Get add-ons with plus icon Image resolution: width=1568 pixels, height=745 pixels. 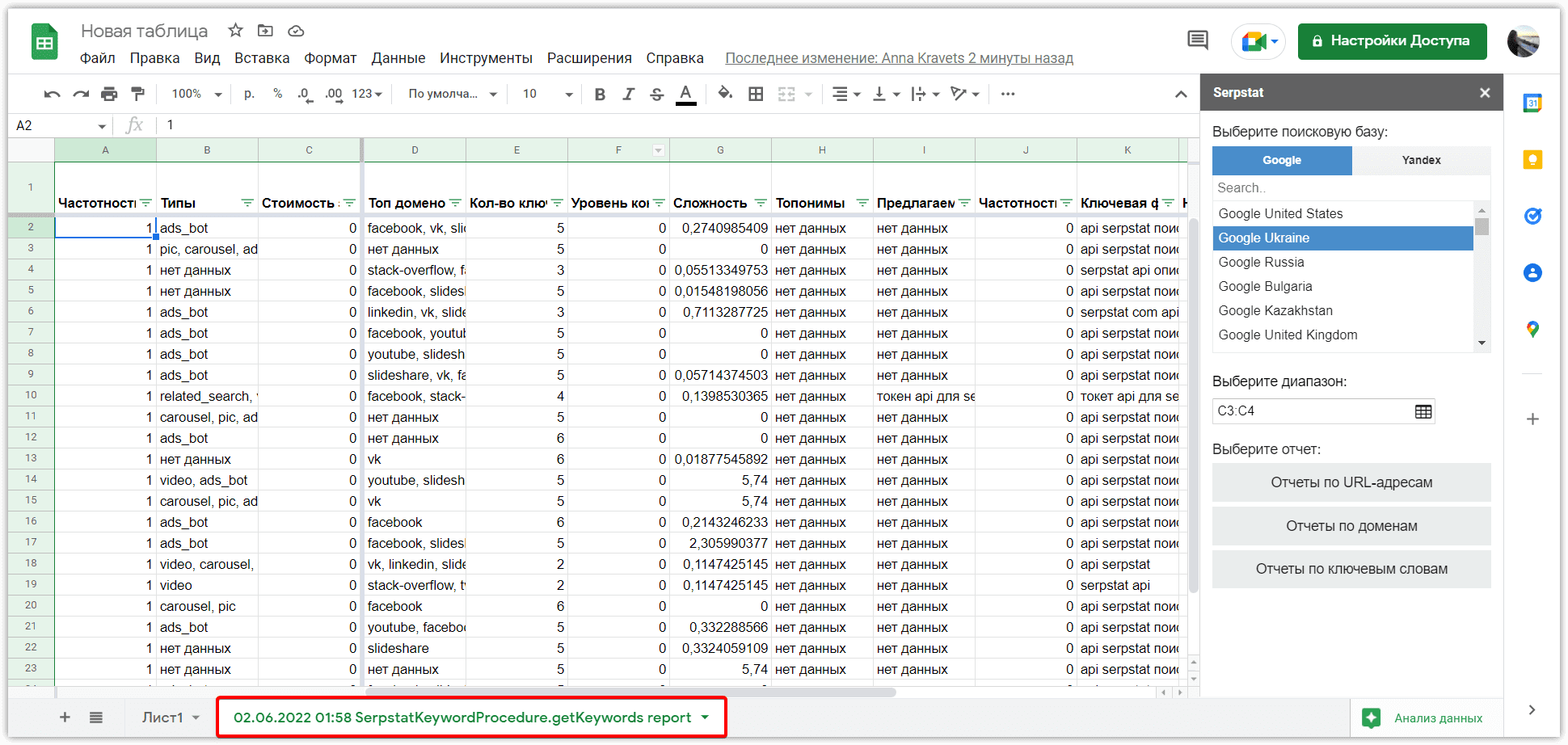pyautogui.click(x=1532, y=419)
